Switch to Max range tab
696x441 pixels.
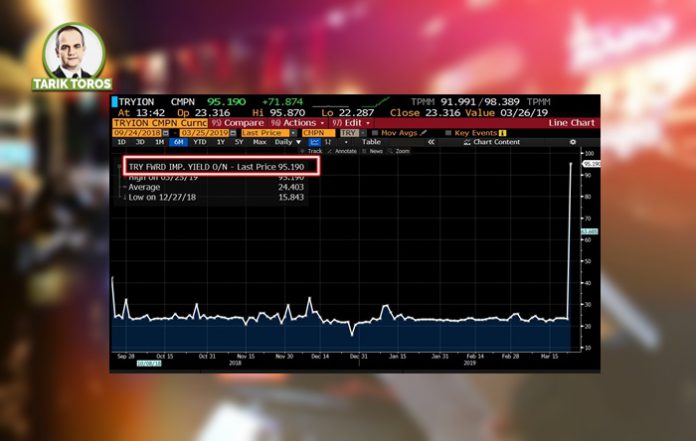click(x=260, y=142)
